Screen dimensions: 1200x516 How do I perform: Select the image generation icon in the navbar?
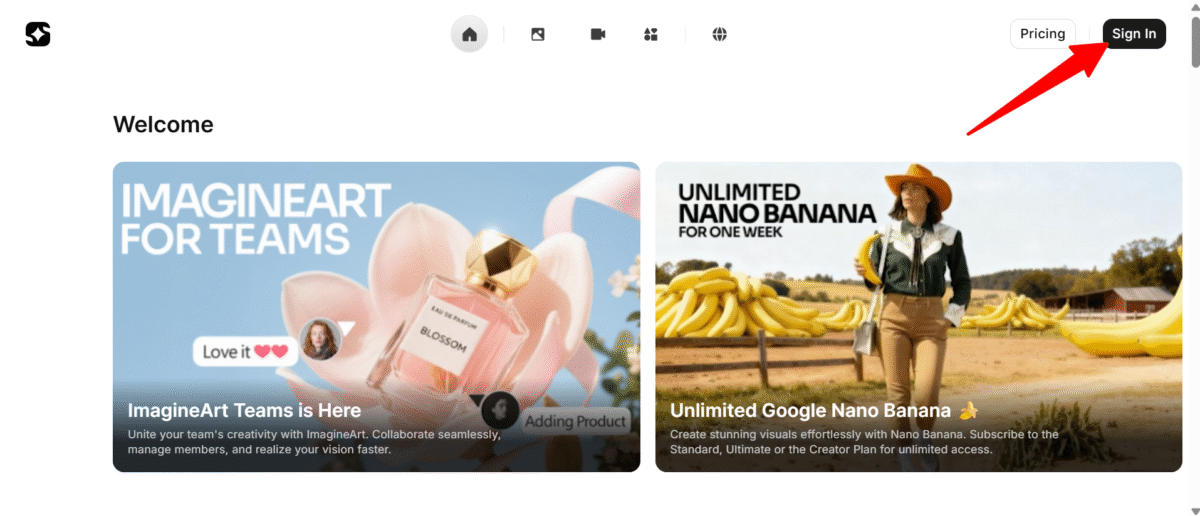(538, 34)
